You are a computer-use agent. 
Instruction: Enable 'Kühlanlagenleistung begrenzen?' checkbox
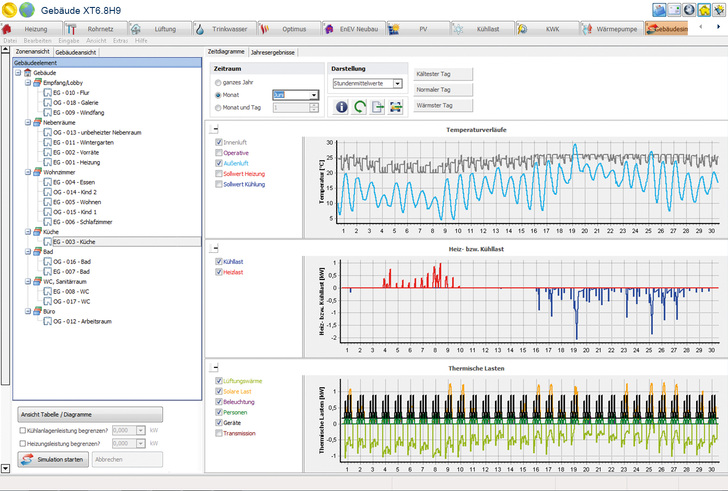click(23, 431)
